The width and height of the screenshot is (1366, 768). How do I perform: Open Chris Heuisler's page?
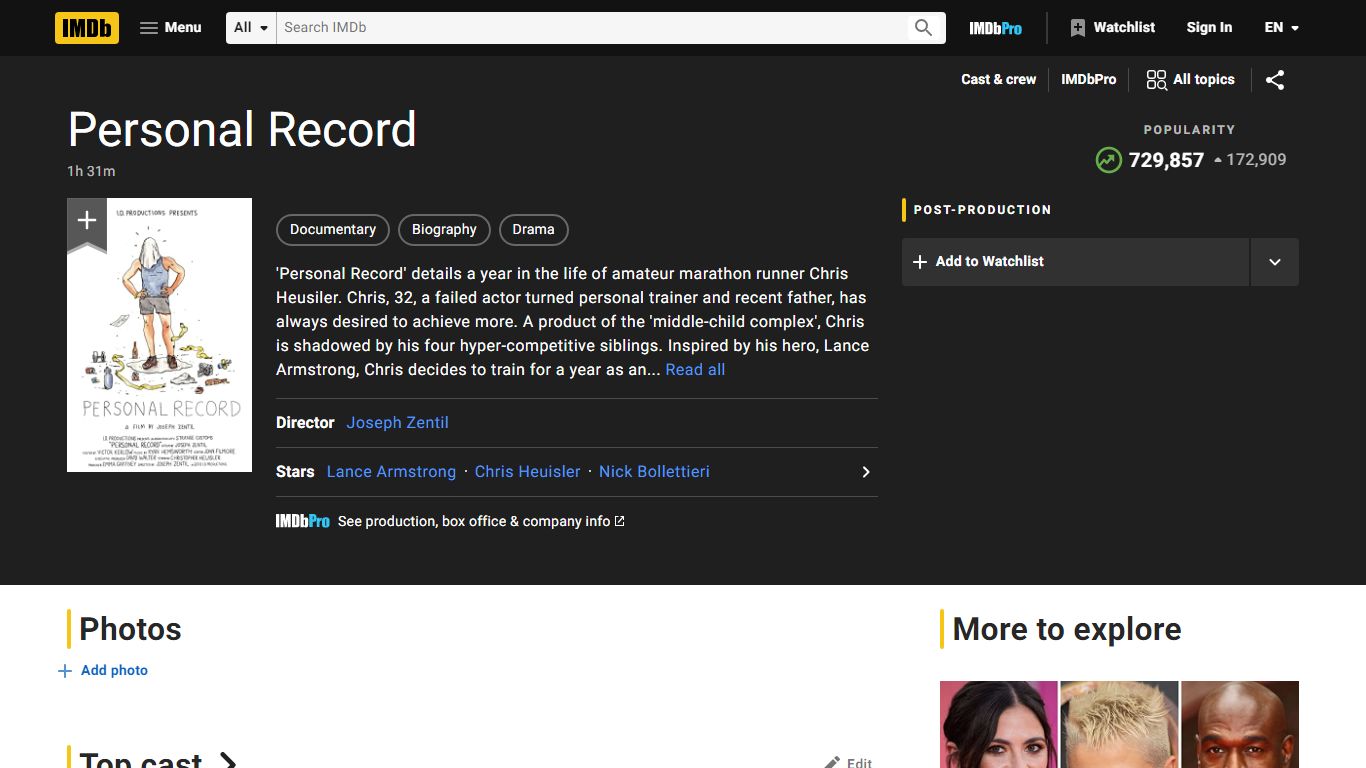pyautogui.click(x=527, y=472)
